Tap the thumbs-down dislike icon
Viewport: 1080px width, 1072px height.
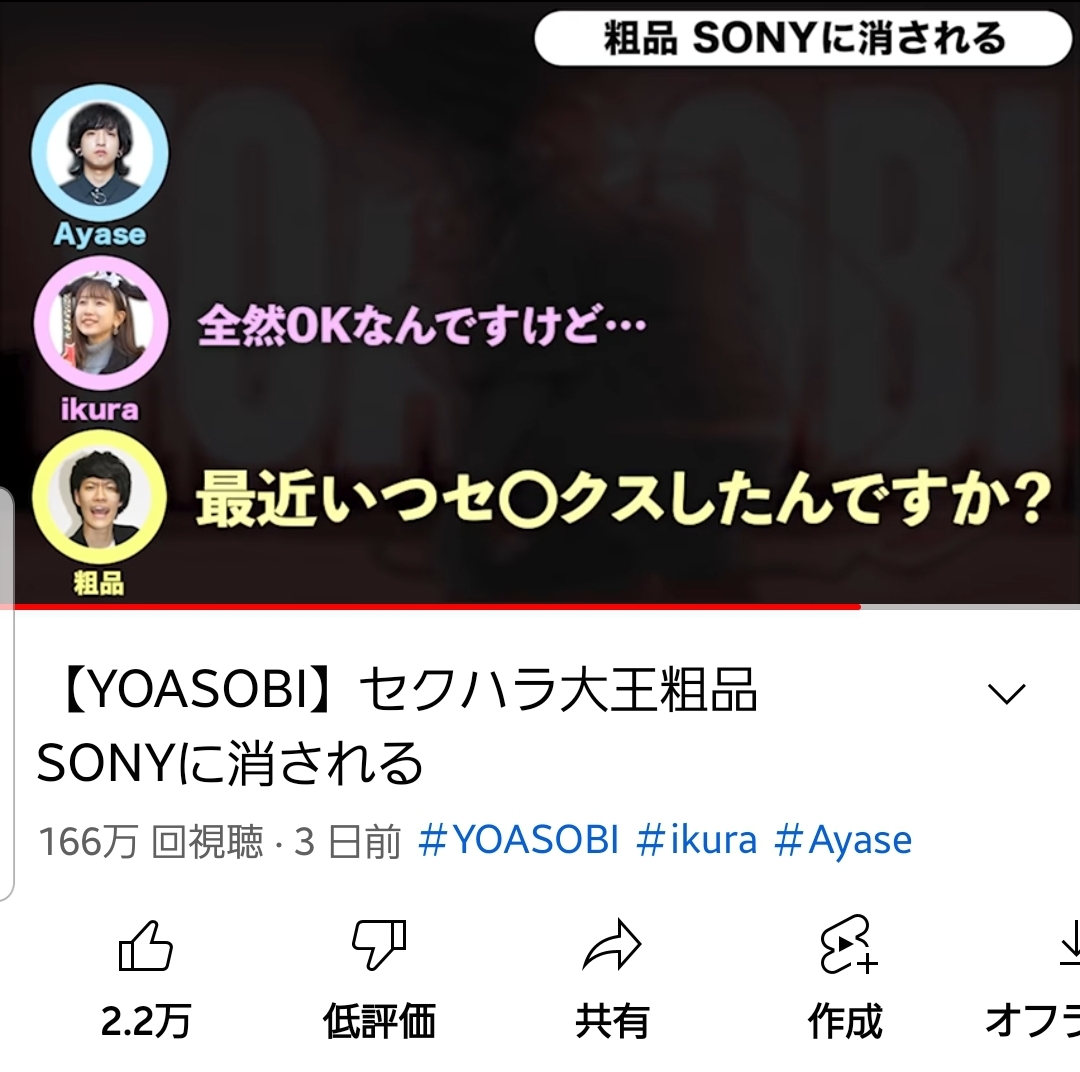tap(379, 945)
